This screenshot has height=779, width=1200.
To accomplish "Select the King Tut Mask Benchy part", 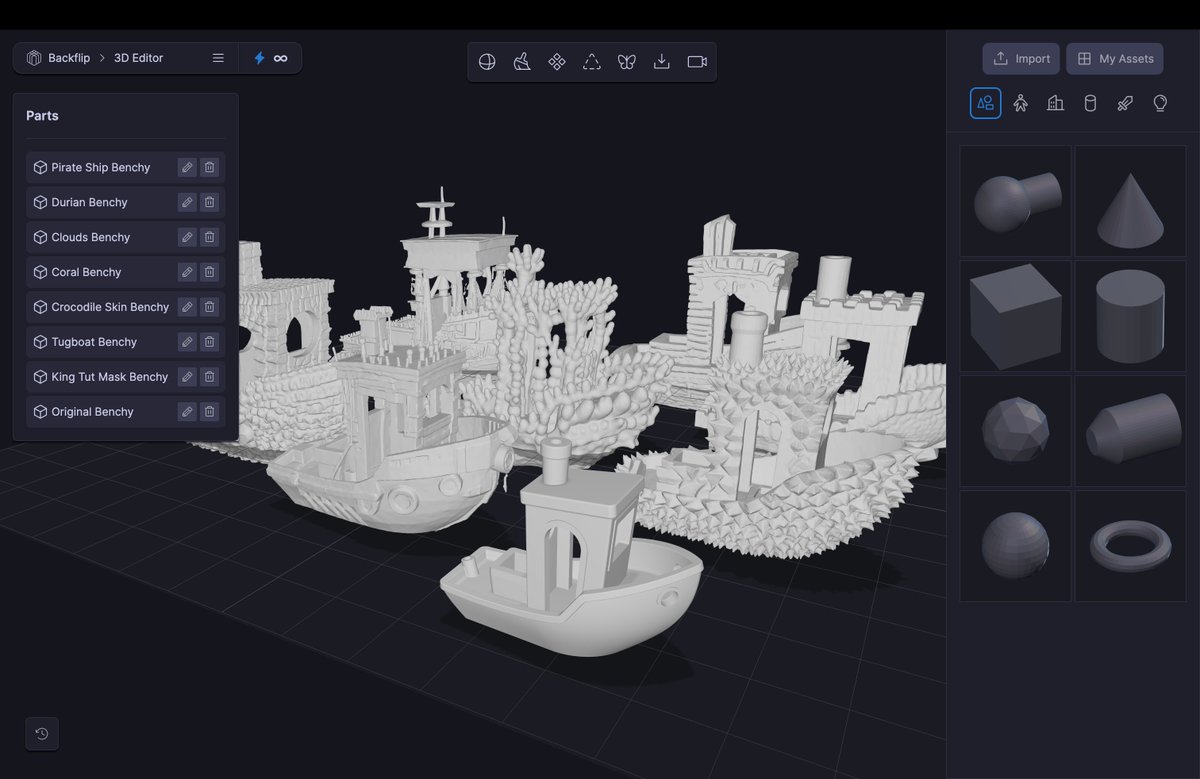I will (126, 377).
